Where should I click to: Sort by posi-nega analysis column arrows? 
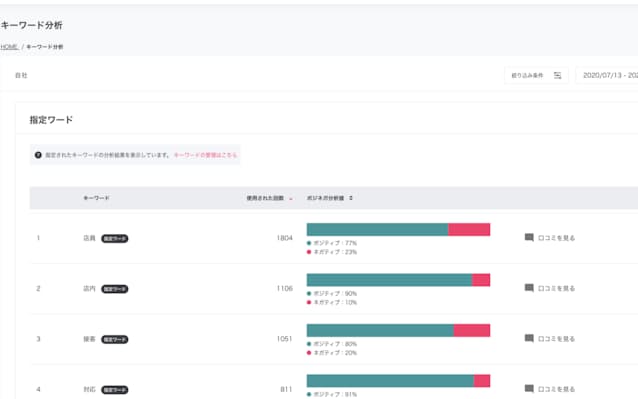click(351, 198)
